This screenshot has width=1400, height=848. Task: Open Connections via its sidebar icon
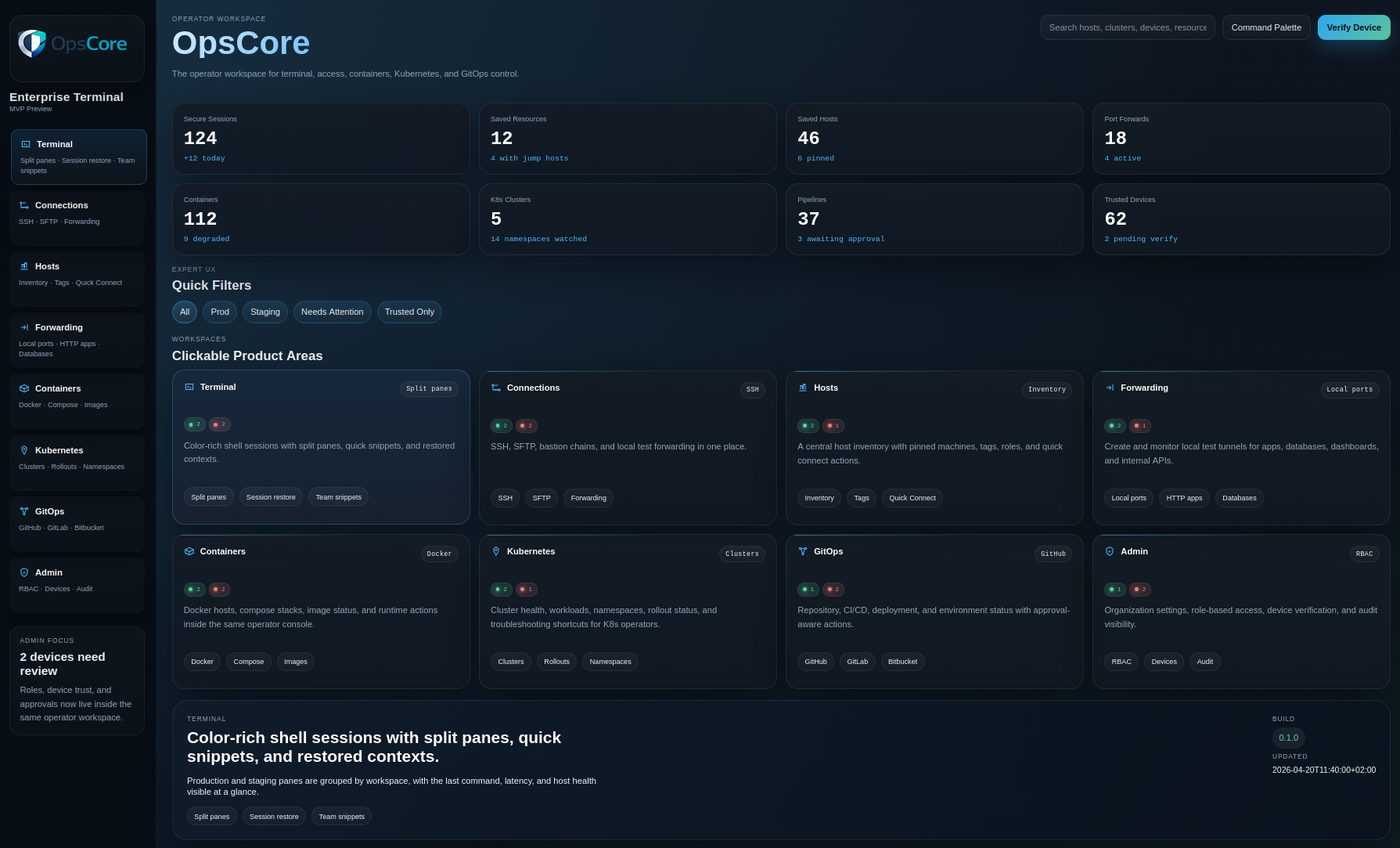(24, 205)
